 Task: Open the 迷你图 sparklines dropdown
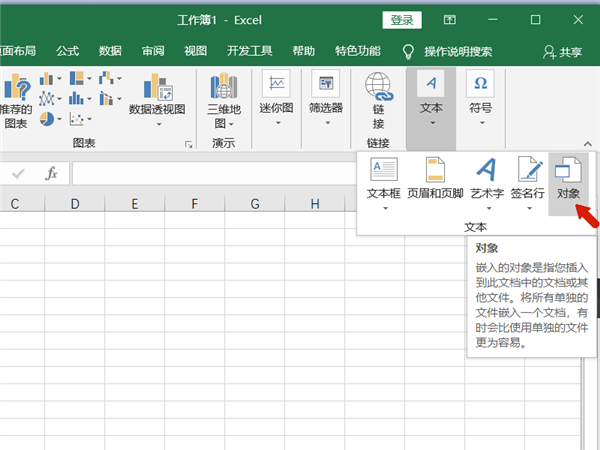276,123
